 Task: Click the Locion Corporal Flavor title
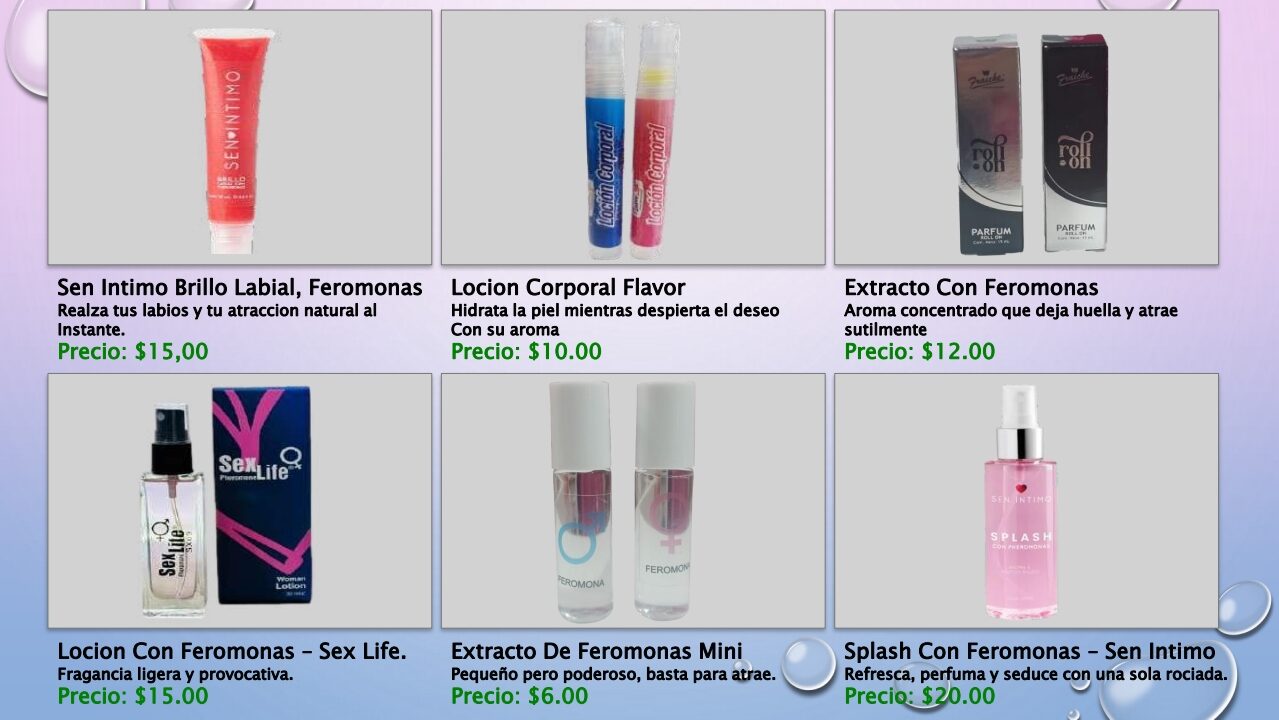(x=568, y=288)
